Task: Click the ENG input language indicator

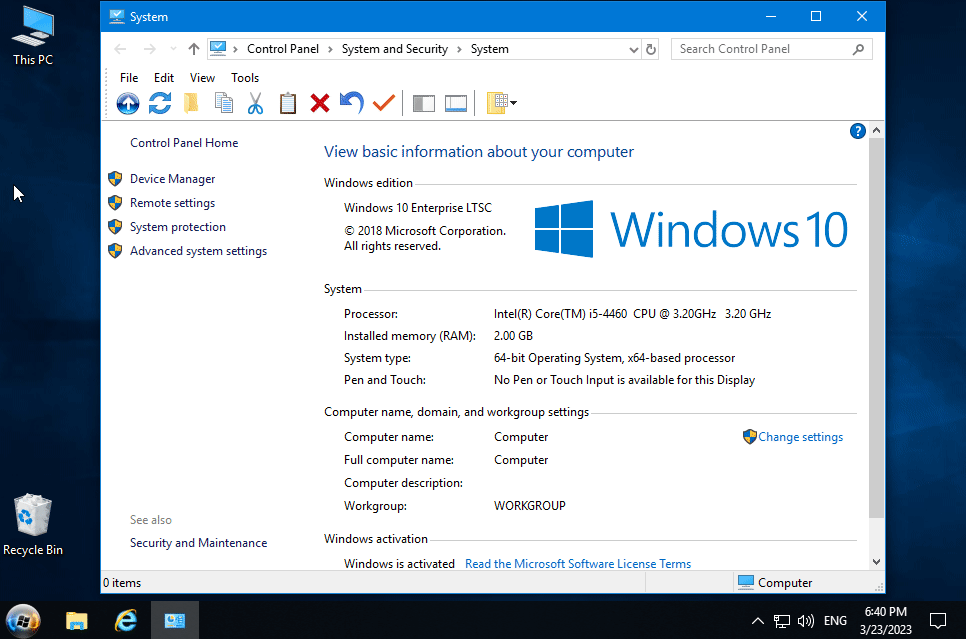Action: pyautogui.click(x=835, y=621)
